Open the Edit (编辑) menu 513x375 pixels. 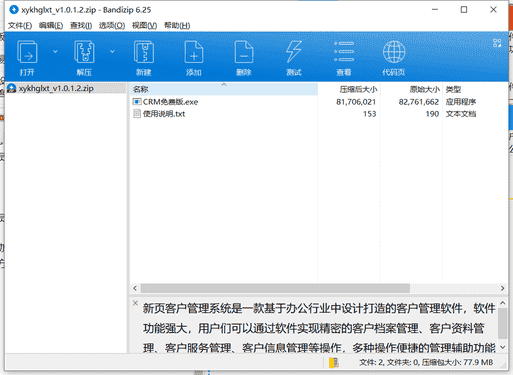tap(51, 25)
